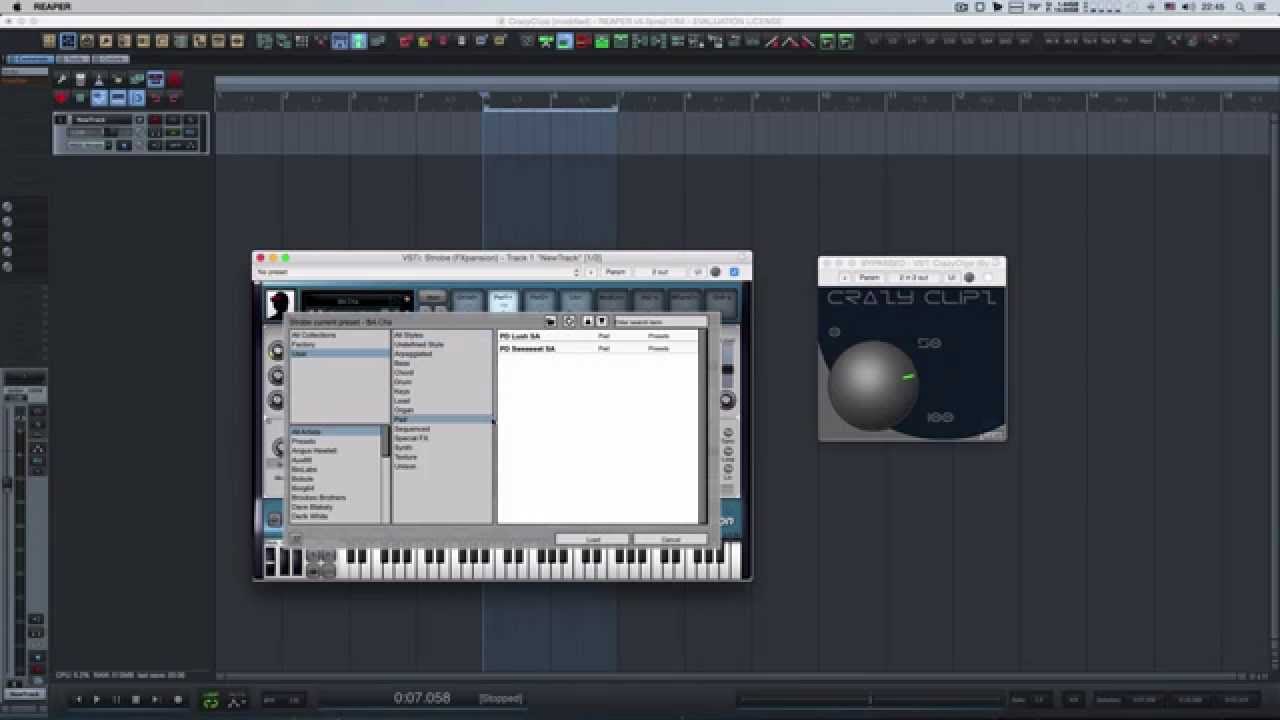The image size is (1280, 720).
Task: Select the Texture style in Strobe browser
Action: (442, 457)
